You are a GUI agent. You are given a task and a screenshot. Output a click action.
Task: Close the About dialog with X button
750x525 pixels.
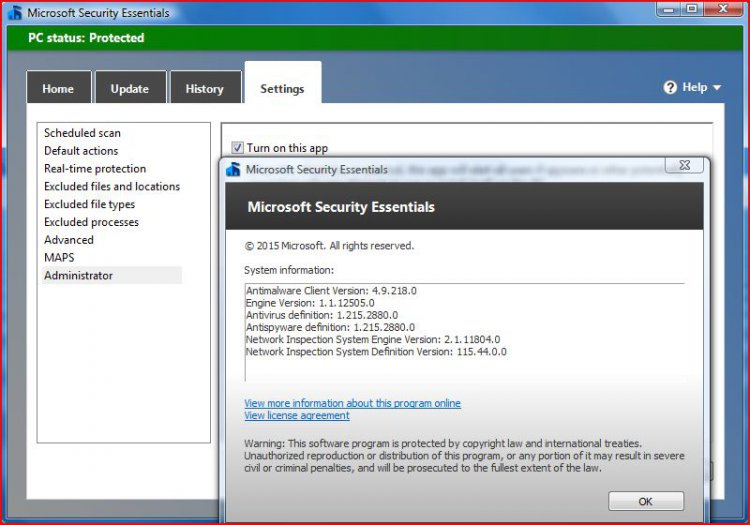click(684, 165)
